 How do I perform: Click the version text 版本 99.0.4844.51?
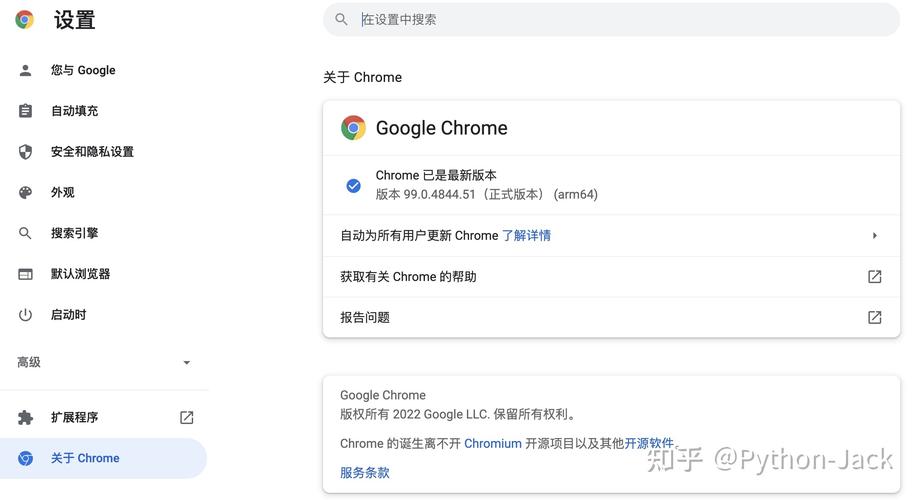tap(487, 195)
